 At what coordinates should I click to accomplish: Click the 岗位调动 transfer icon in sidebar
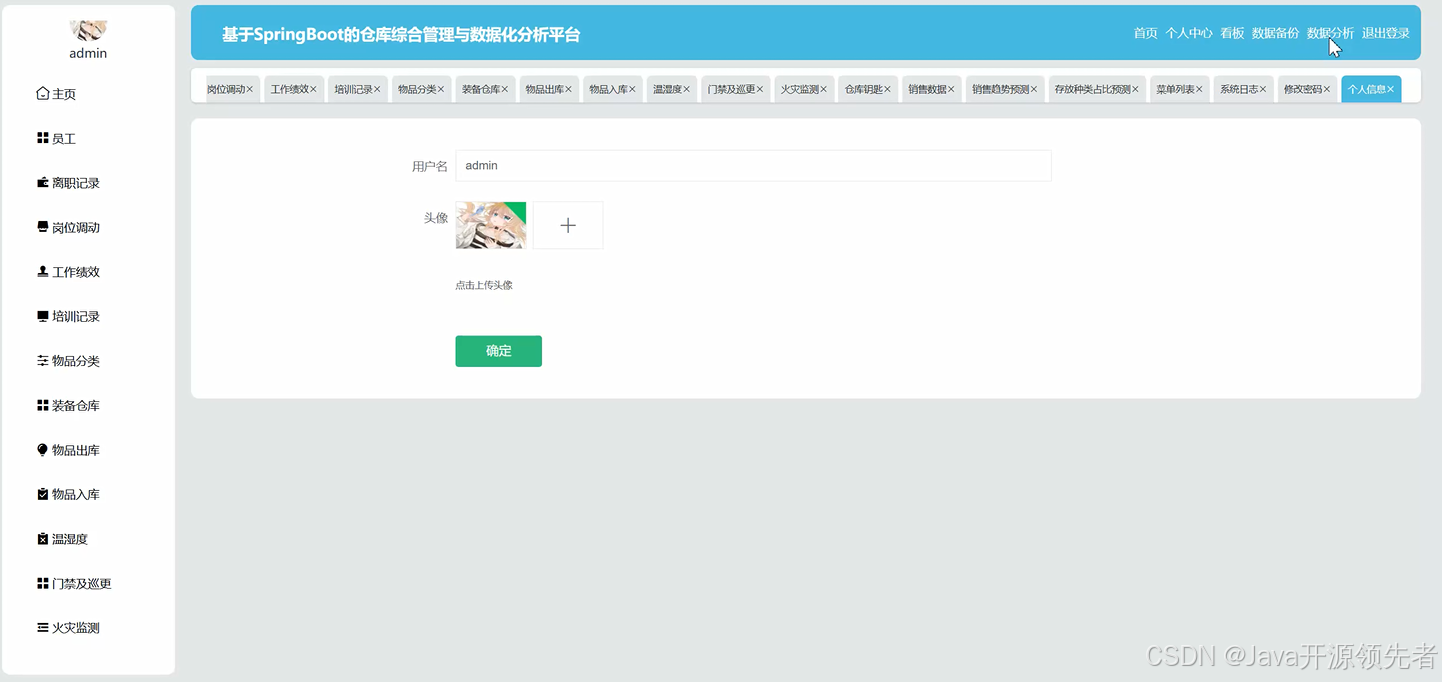[45, 227]
